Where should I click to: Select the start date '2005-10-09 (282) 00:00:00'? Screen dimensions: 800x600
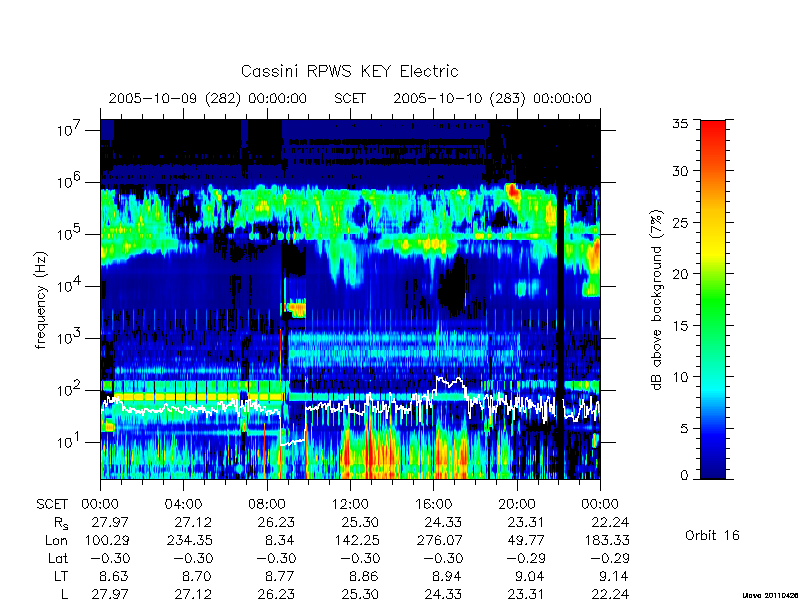tap(208, 98)
